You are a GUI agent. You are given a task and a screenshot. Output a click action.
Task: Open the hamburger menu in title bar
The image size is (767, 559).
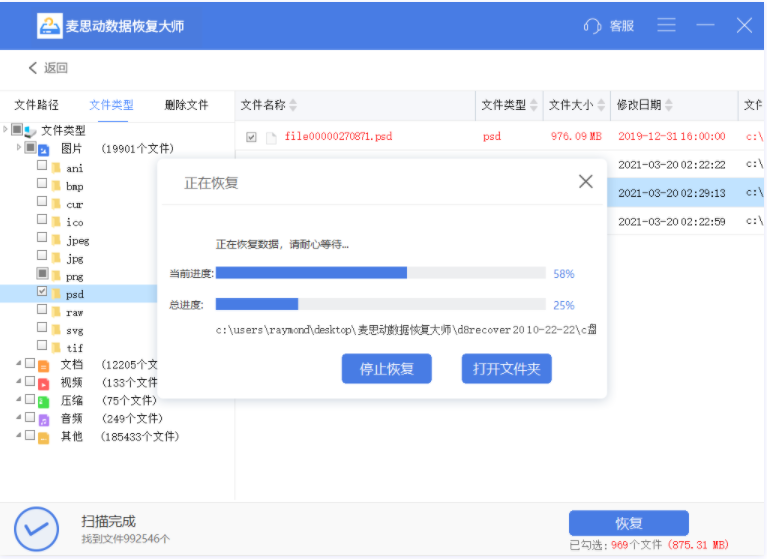point(667,25)
